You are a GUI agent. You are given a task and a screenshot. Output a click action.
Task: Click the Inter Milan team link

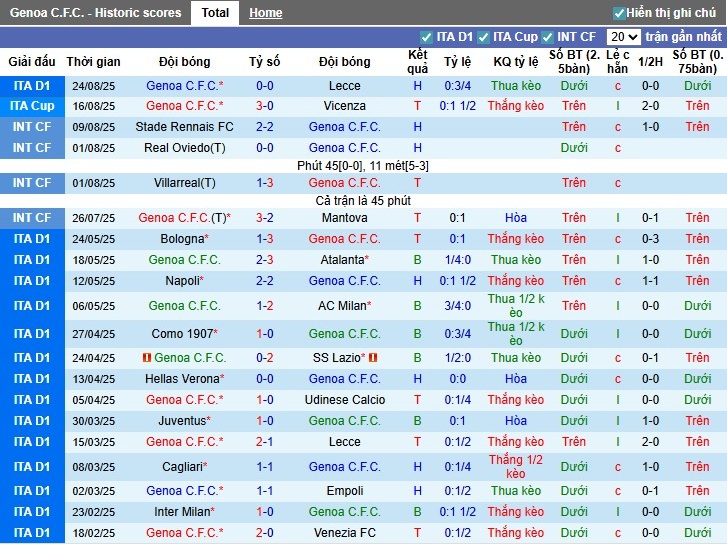click(x=181, y=511)
